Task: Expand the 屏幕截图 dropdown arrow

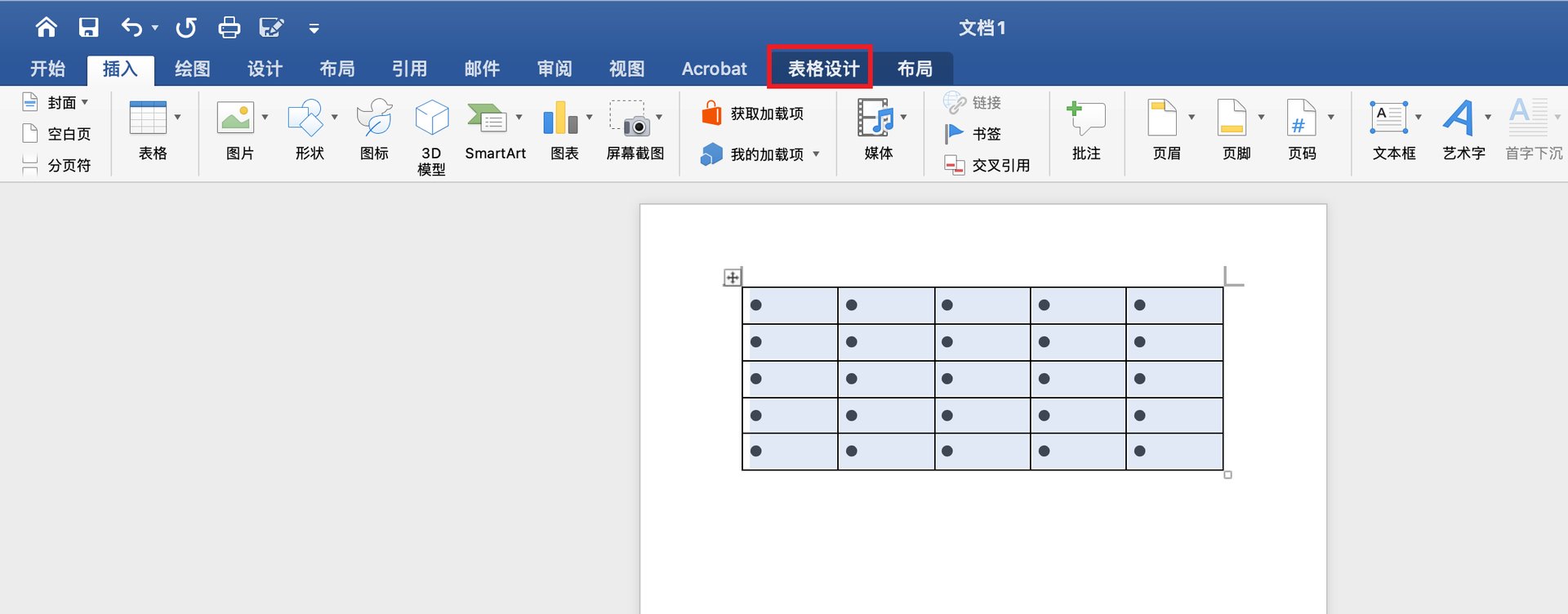Action: (x=659, y=118)
